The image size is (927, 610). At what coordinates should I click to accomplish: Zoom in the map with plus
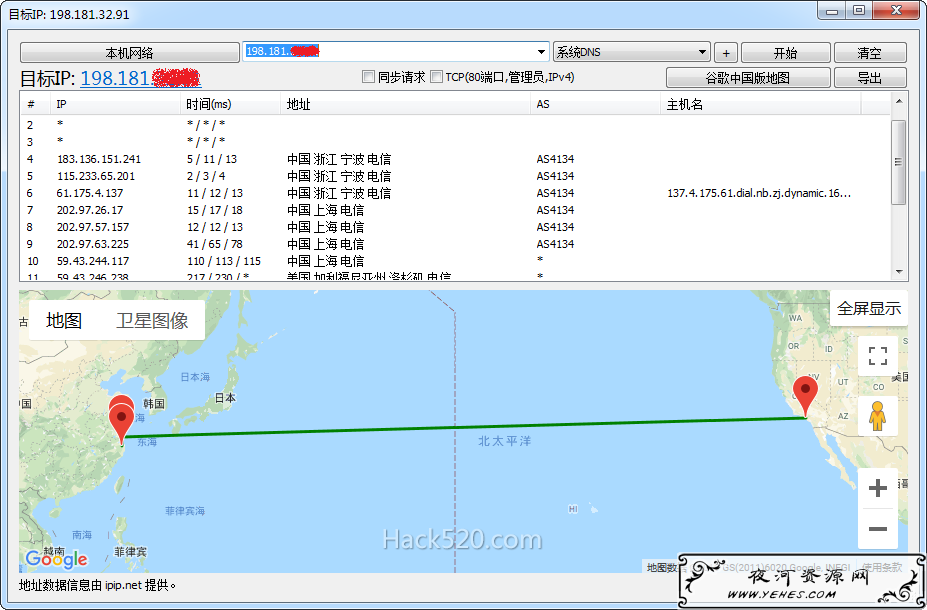click(x=878, y=488)
